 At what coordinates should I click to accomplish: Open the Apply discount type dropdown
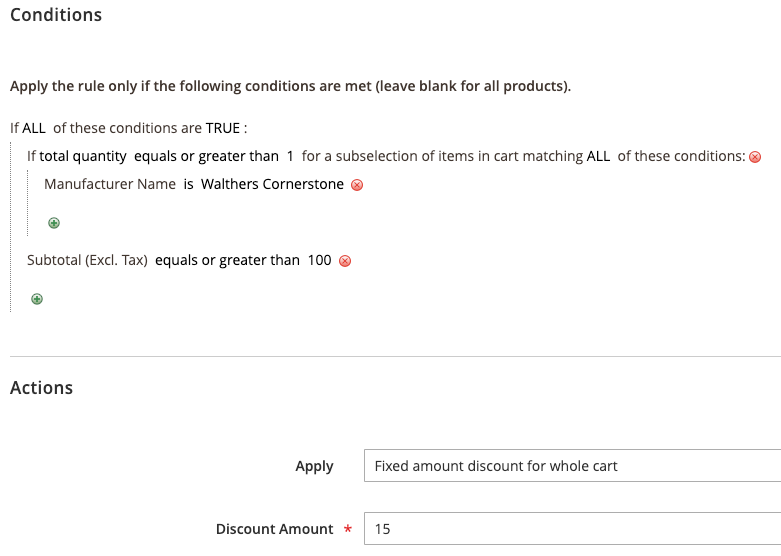(x=572, y=466)
